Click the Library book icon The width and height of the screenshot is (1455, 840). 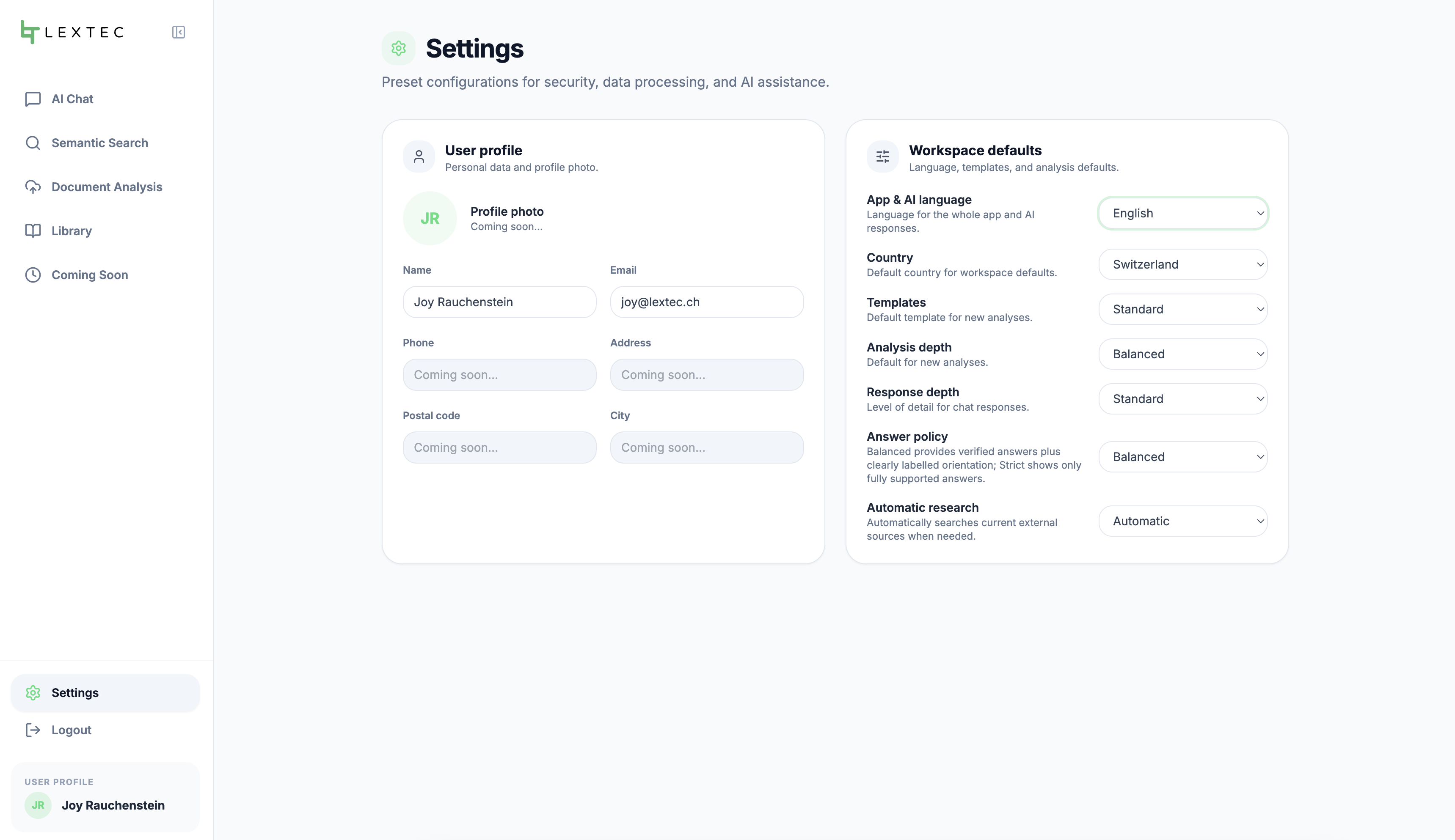pyautogui.click(x=33, y=231)
